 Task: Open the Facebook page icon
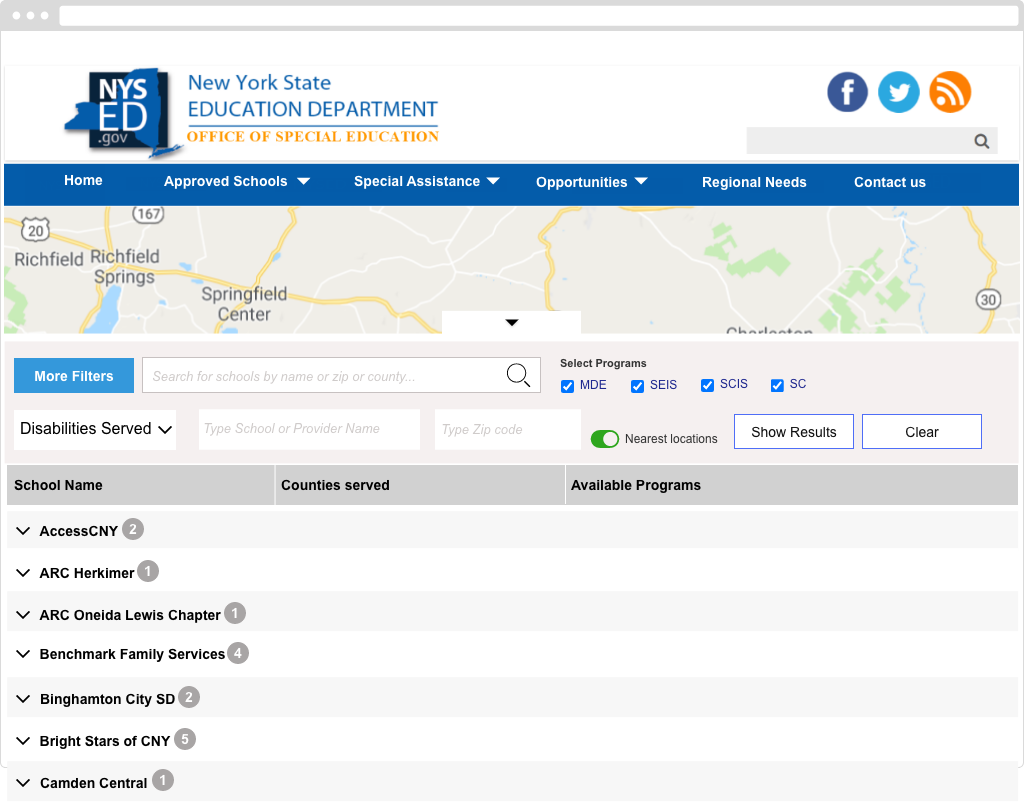[x=847, y=92]
